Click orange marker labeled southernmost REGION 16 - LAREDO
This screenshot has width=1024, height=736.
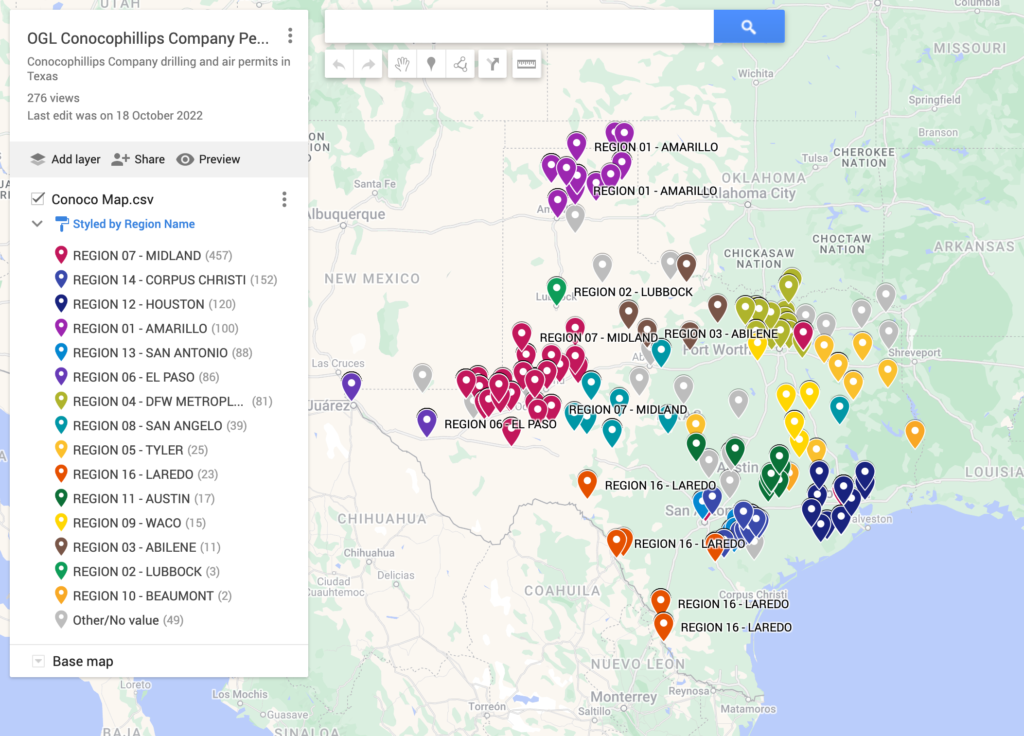pyautogui.click(x=664, y=625)
